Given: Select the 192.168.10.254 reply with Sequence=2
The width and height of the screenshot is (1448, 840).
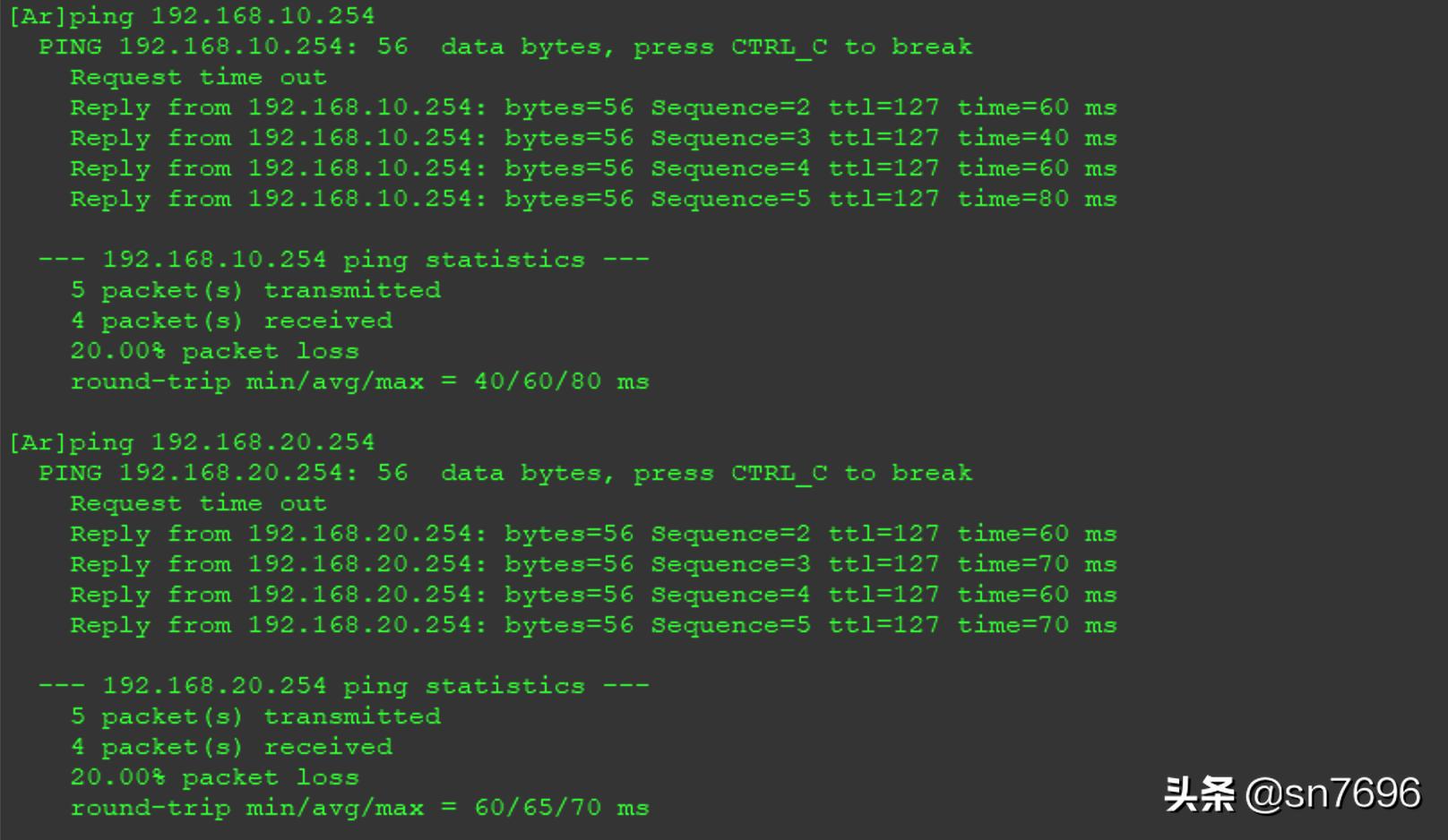Looking at the screenshot, I should point(593,108).
